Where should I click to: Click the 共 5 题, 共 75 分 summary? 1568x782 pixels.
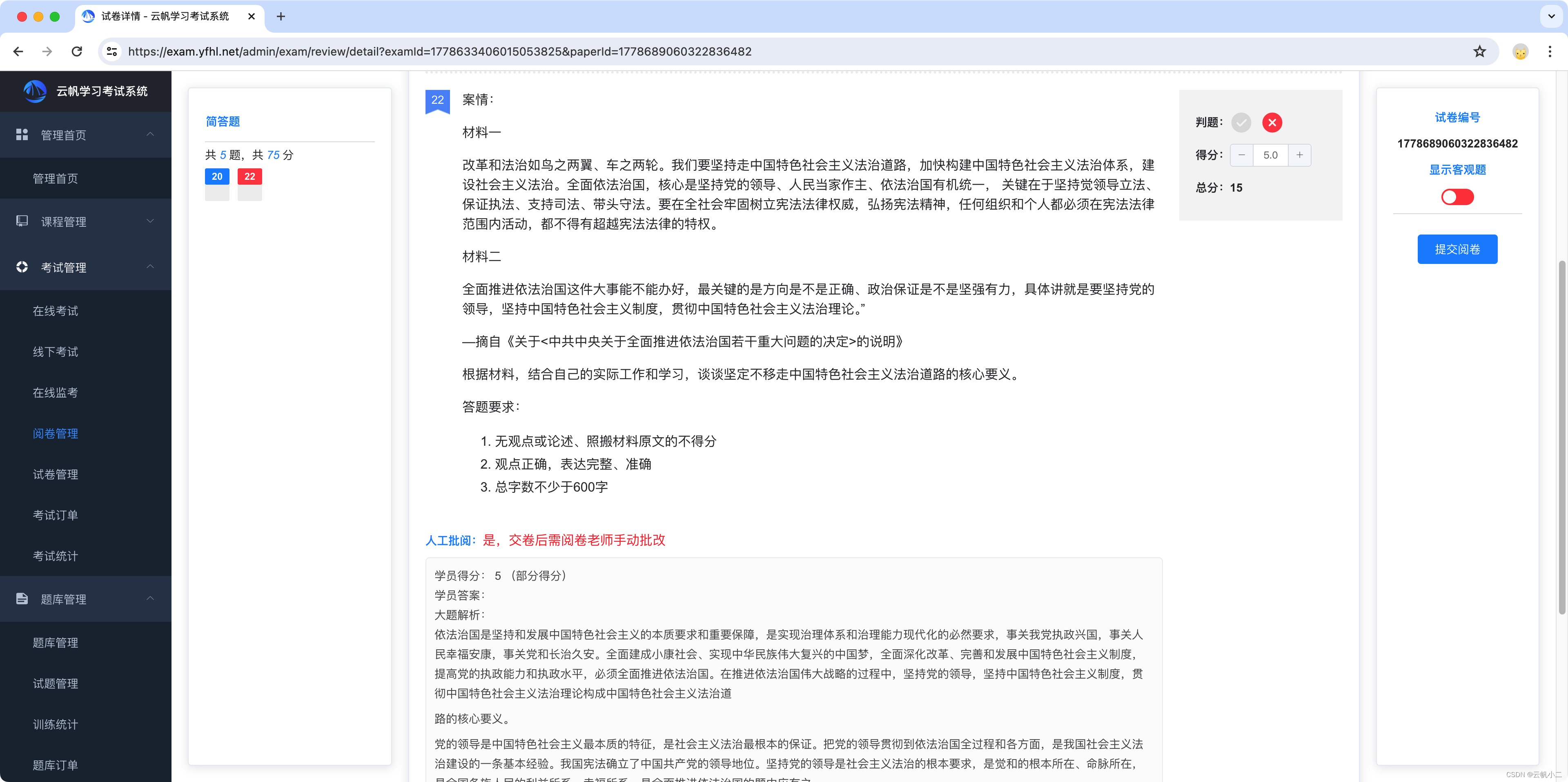tap(249, 155)
